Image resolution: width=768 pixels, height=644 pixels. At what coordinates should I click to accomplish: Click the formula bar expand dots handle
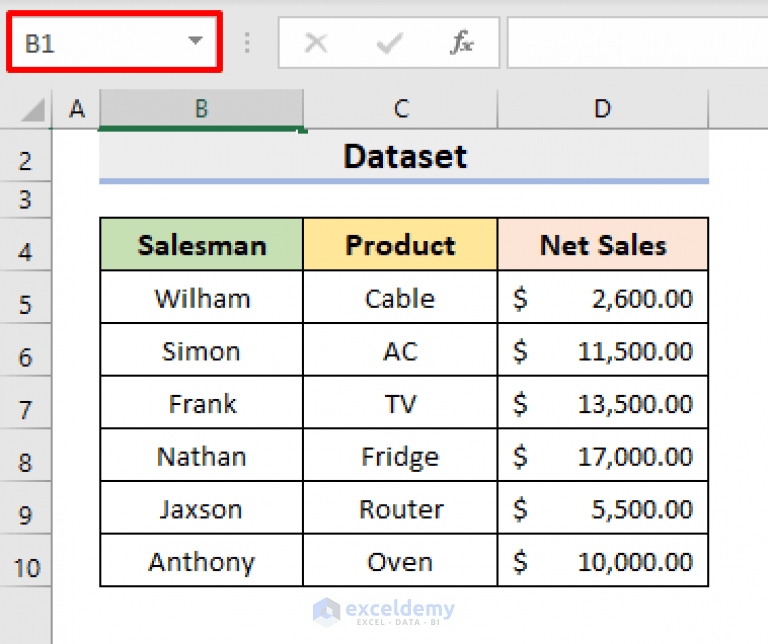pyautogui.click(x=247, y=43)
